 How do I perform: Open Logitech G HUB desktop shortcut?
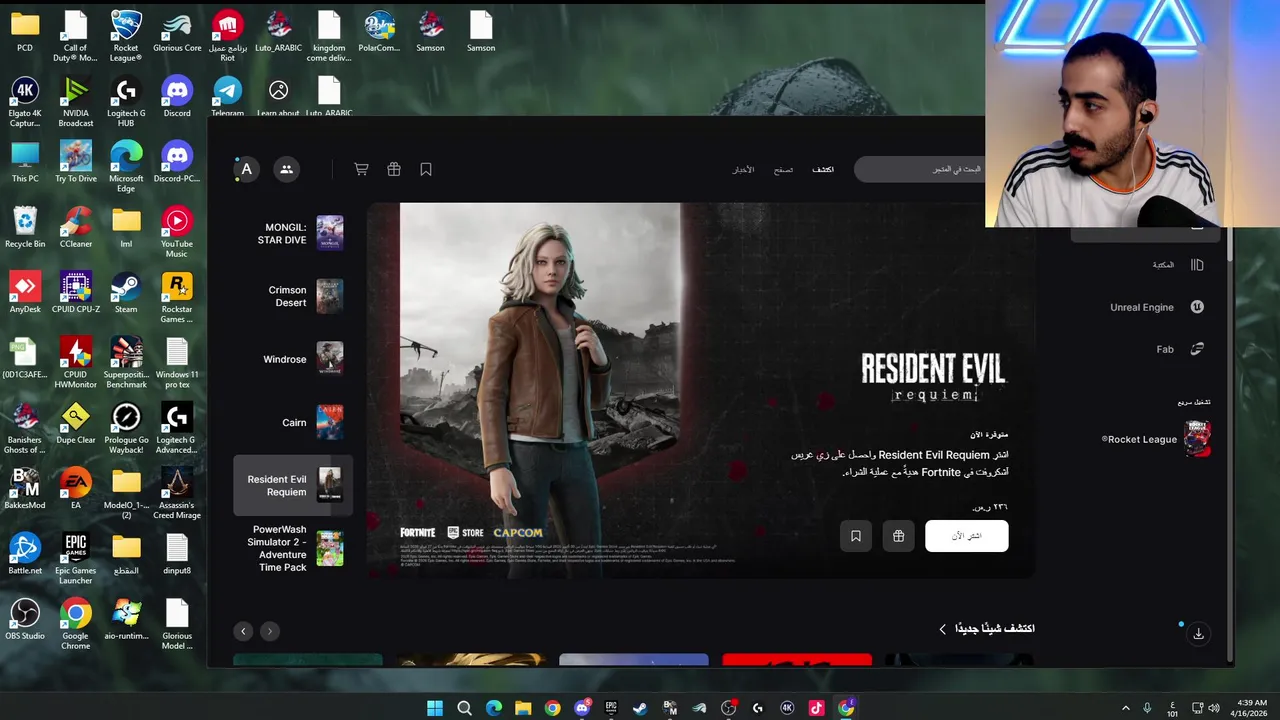126,102
